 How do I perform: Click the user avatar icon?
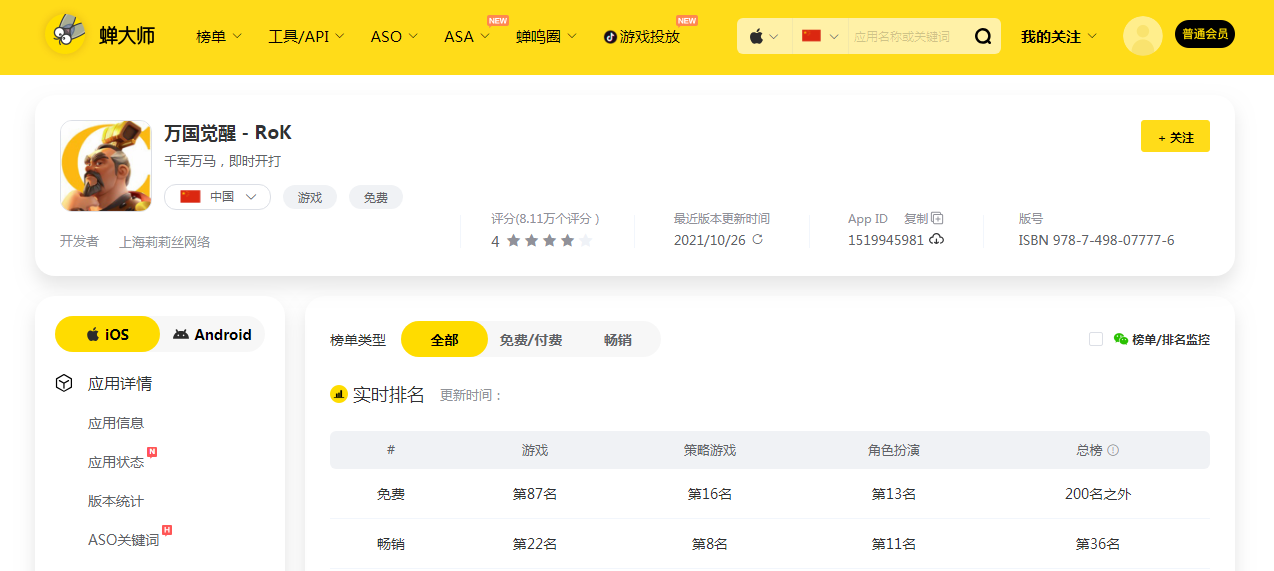1142,36
